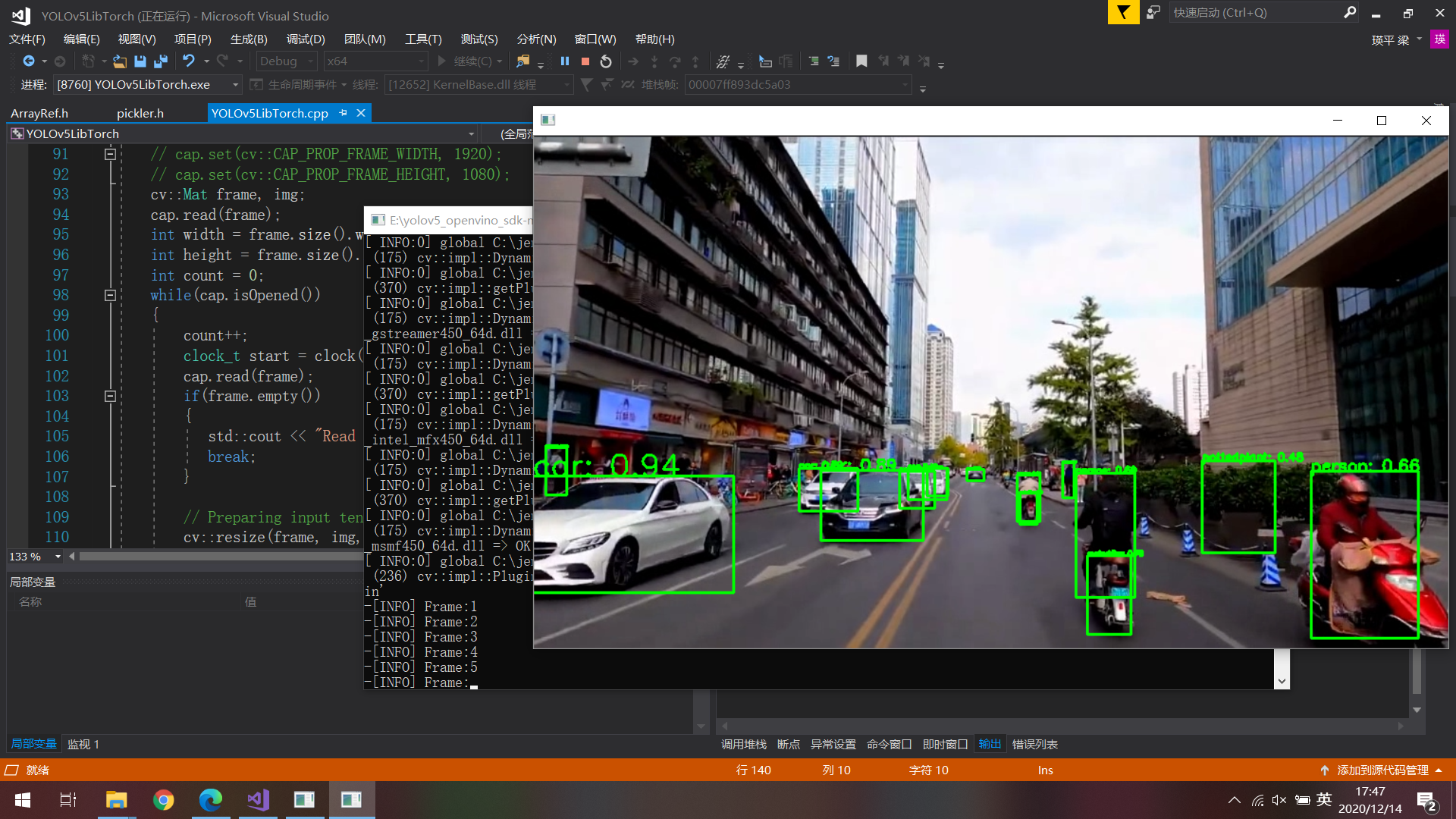Open the Windows Start menu
This screenshot has height=819, width=1456.
[22, 800]
